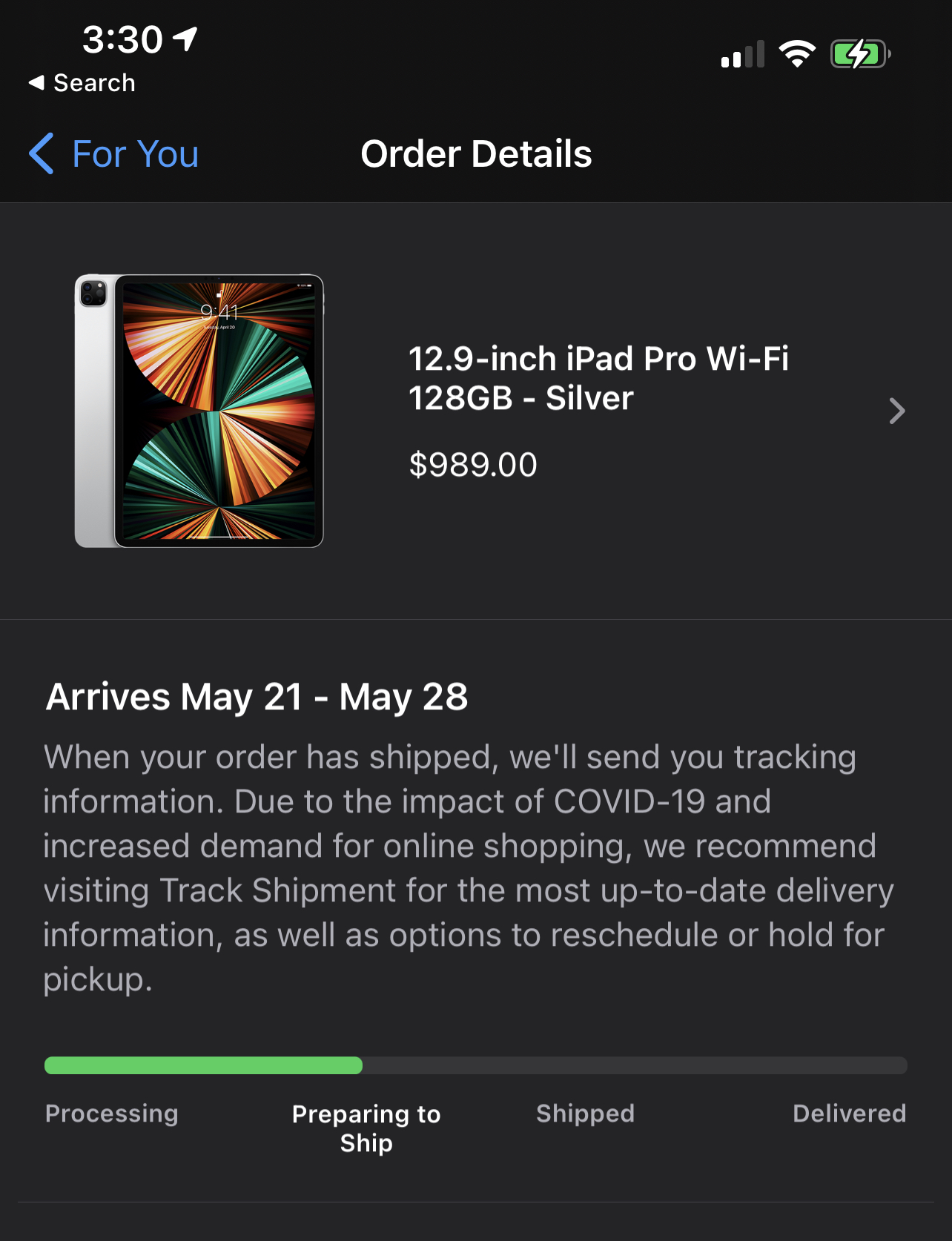This screenshot has height=1241, width=952.
Task: Go back to For You
Action: [135, 154]
